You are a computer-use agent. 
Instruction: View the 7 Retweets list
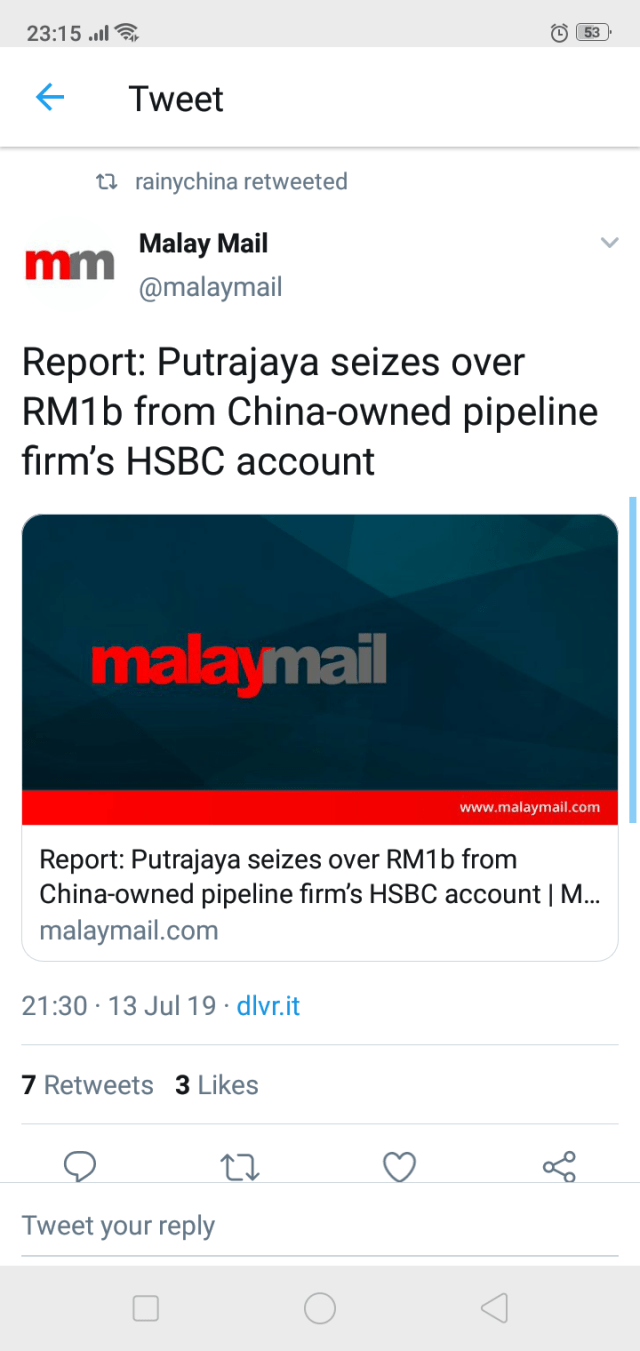88,1085
